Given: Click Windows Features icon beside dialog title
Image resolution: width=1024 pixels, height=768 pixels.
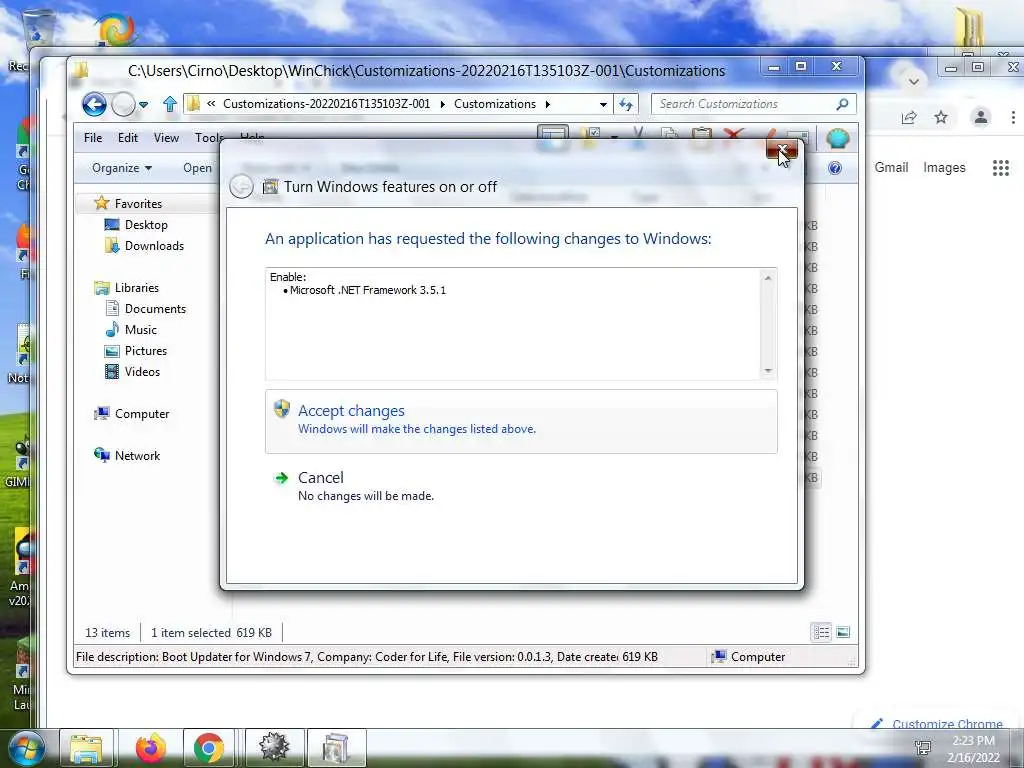Looking at the screenshot, I should click(x=270, y=187).
